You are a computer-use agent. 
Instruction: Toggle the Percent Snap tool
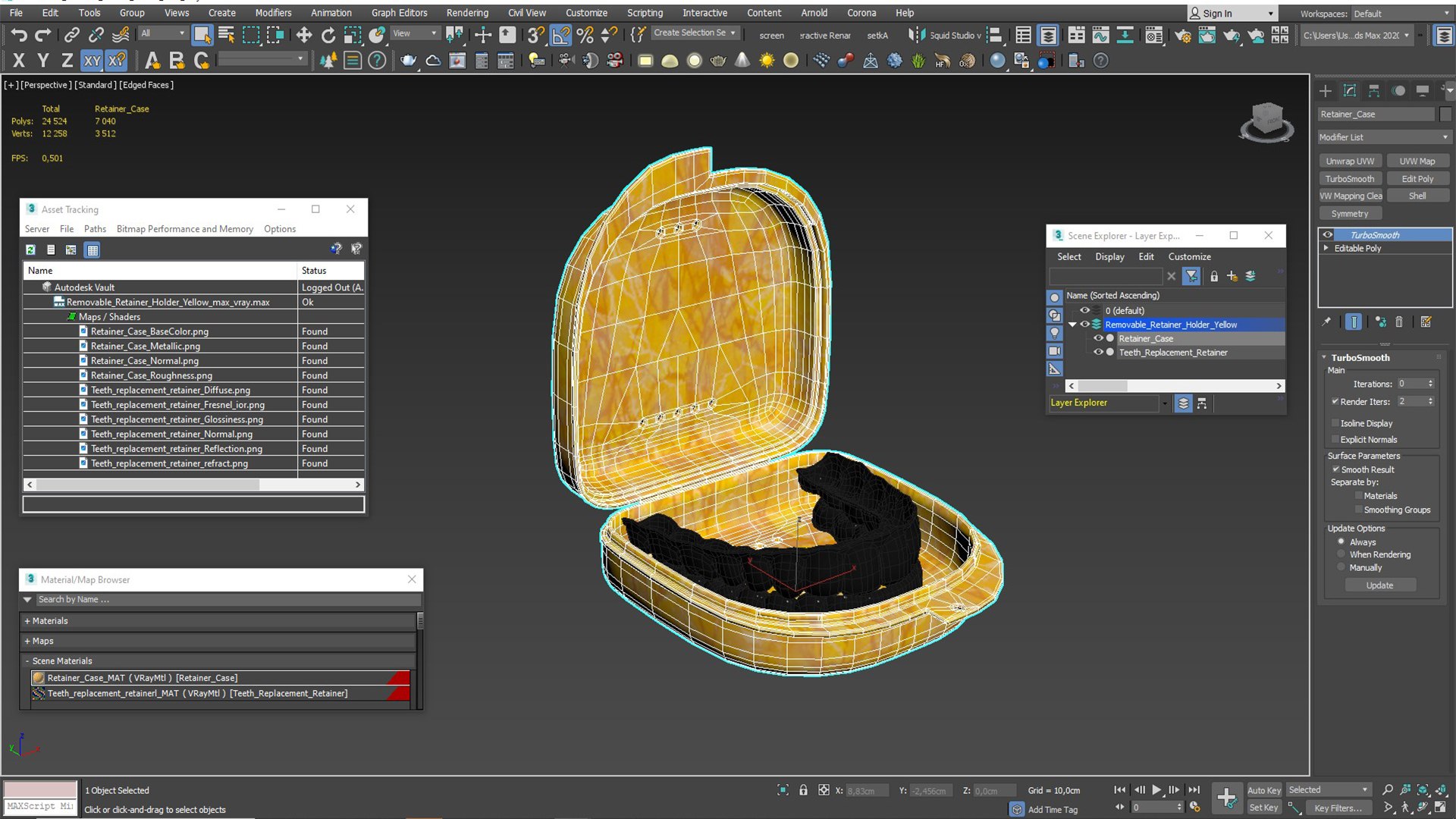point(585,35)
